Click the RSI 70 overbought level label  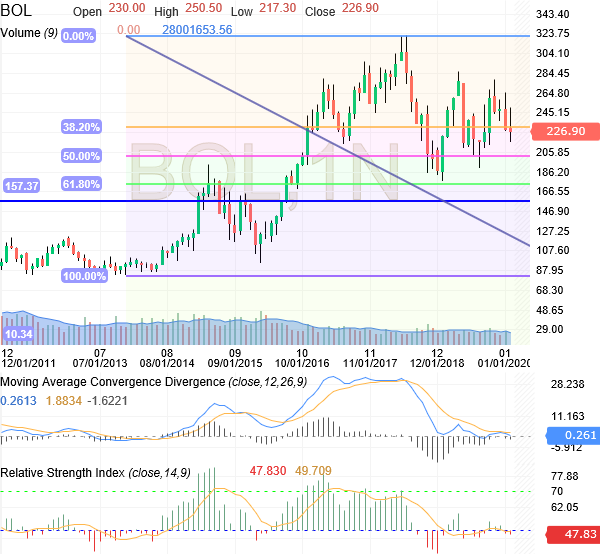coord(557,491)
